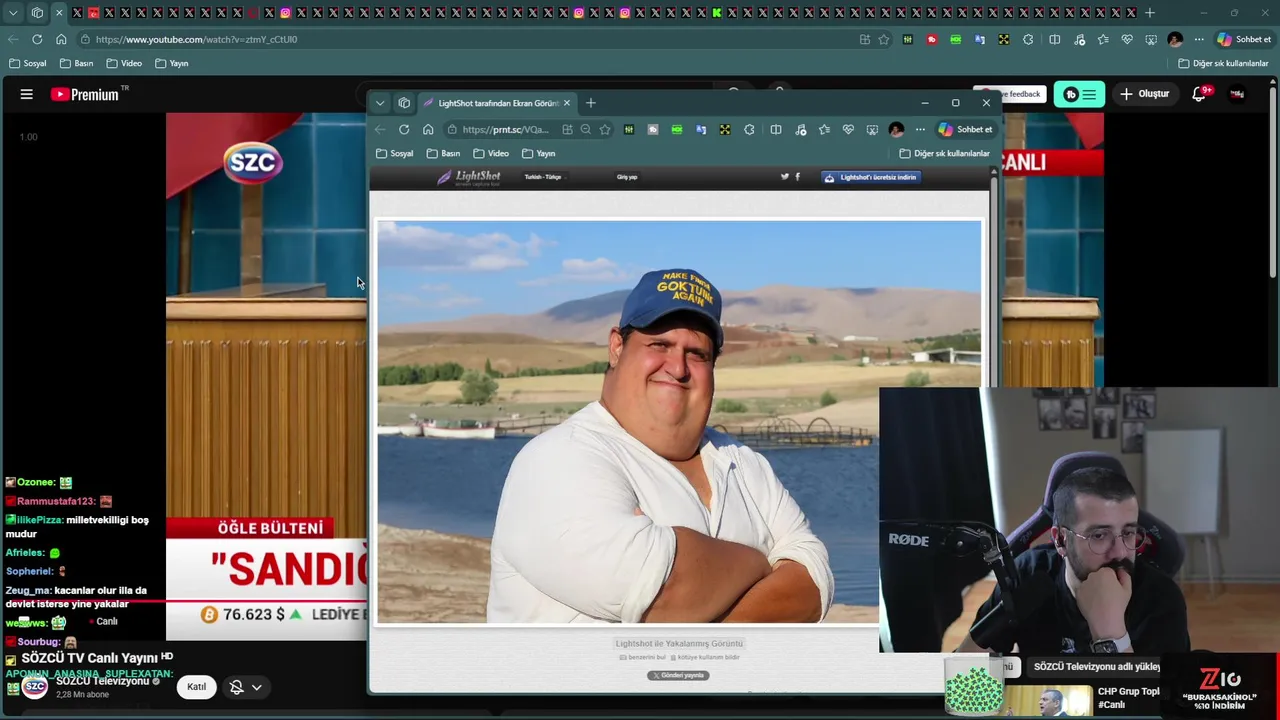Click the LightShot logo on the page
This screenshot has height=720, width=1280.
(x=469, y=177)
